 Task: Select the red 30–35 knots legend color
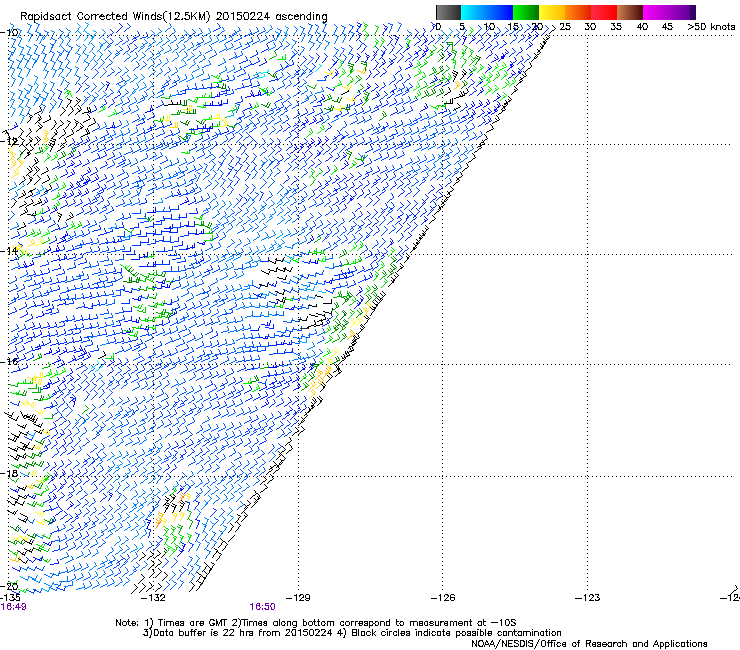604,12
